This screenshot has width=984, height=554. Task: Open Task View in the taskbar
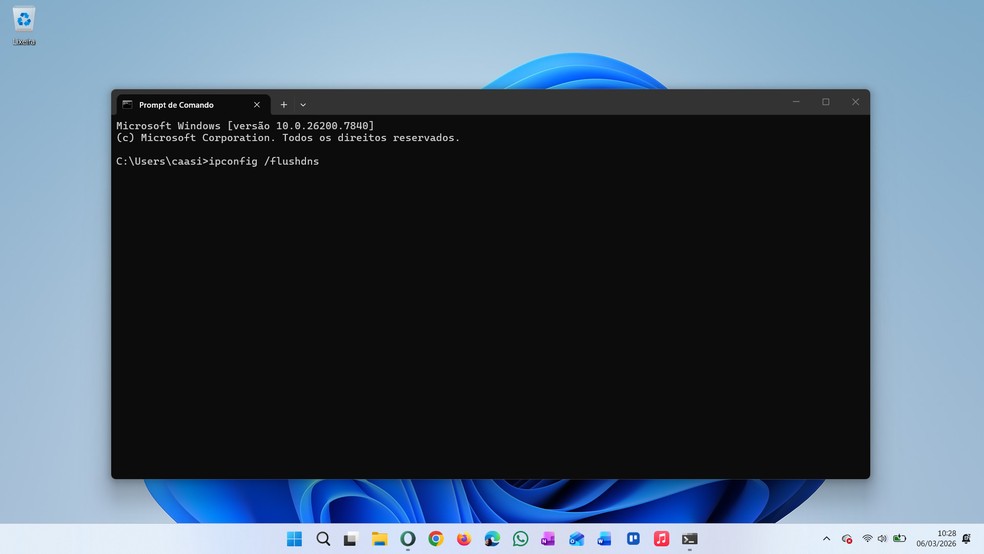point(351,539)
